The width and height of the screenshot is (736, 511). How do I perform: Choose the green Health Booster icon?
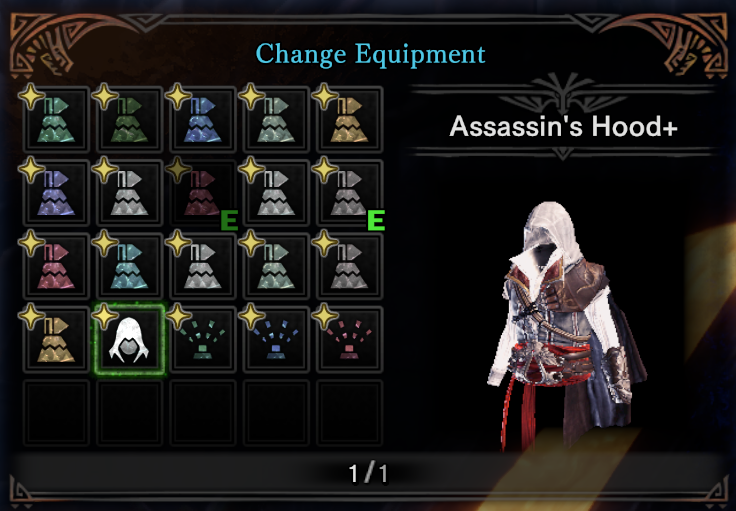[203, 340]
